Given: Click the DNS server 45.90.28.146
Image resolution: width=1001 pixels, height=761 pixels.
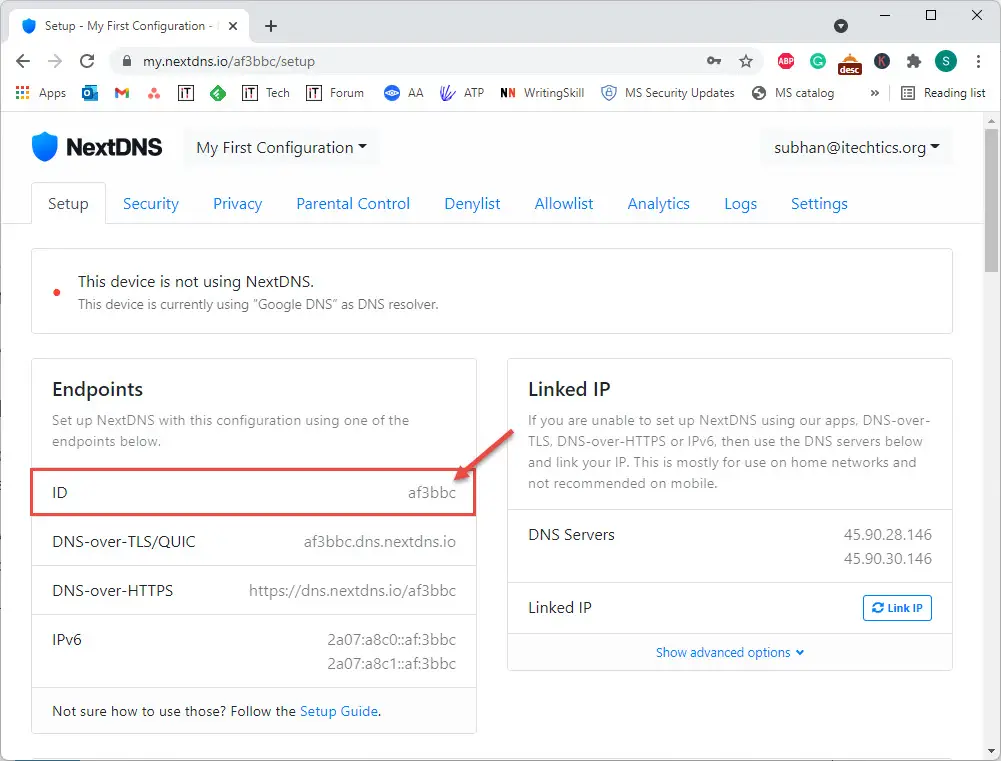Looking at the screenshot, I should tap(888, 535).
